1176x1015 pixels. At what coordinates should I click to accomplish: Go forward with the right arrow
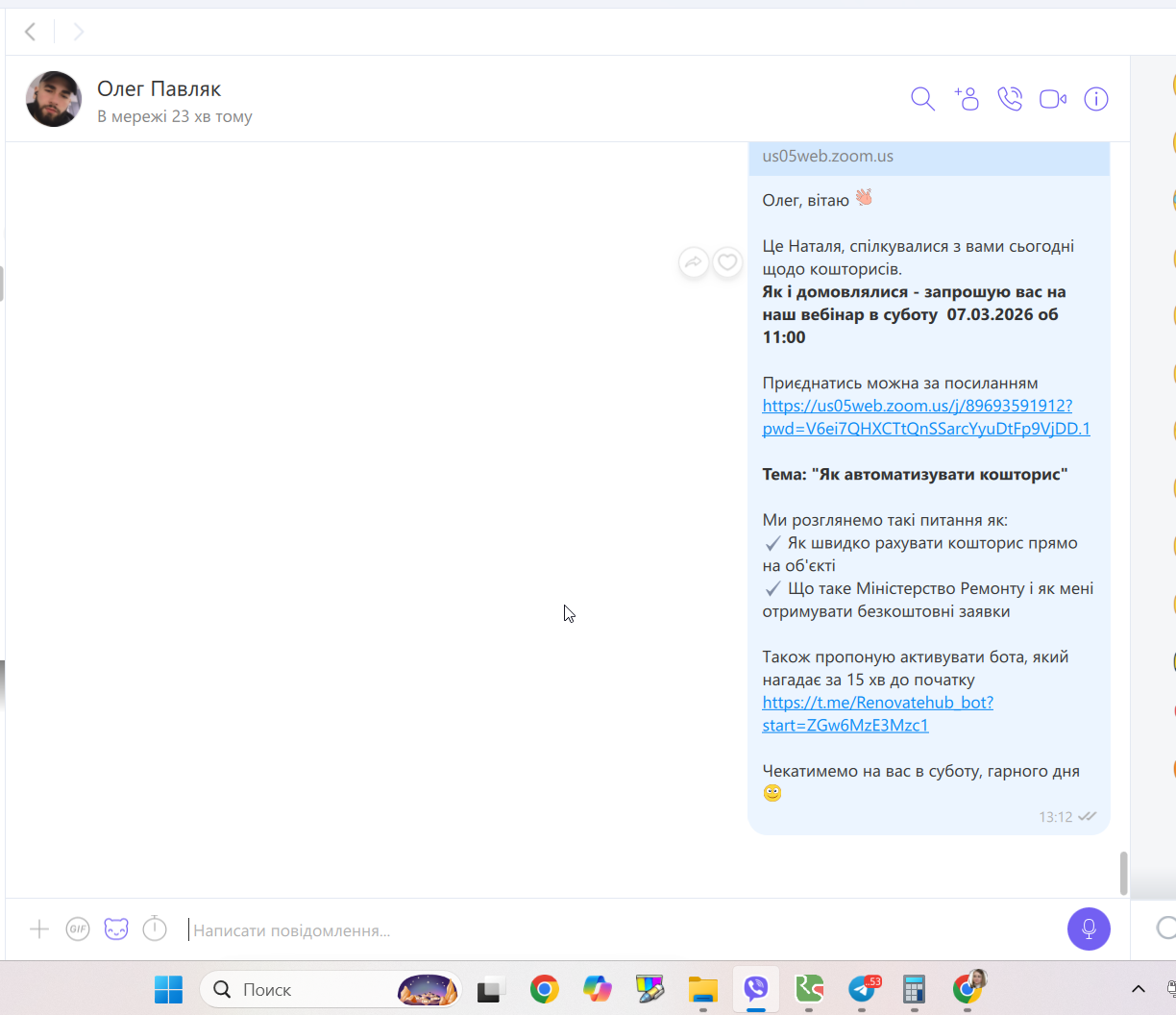click(x=79, y=32)
